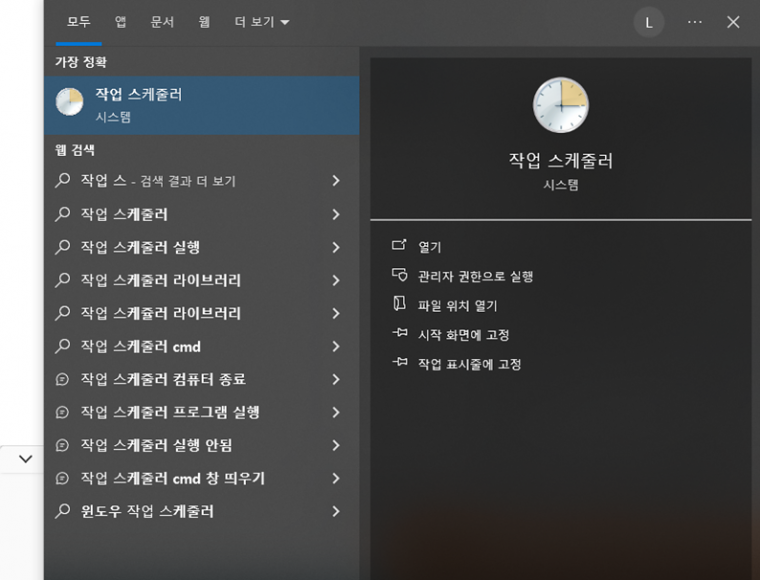Click the 열기 open icon
760x580 pixels.
[x=399, y=245]
